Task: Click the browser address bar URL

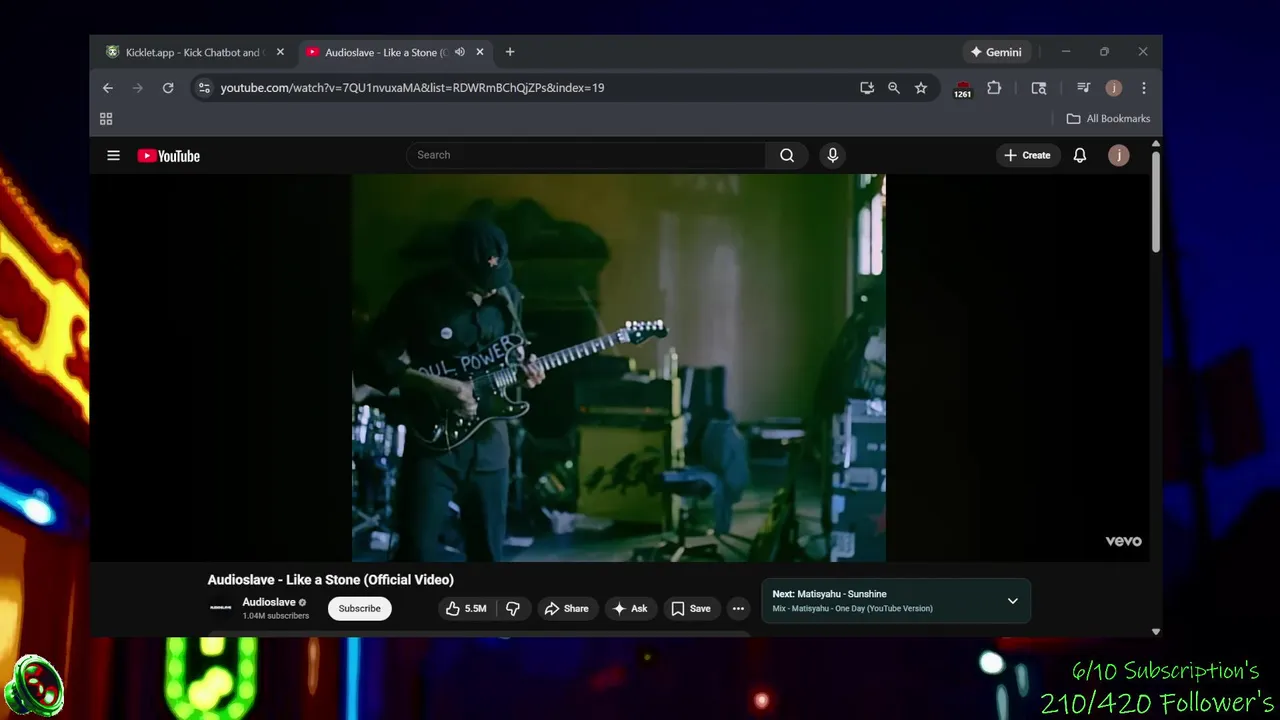Action: [x=412, y=88]
